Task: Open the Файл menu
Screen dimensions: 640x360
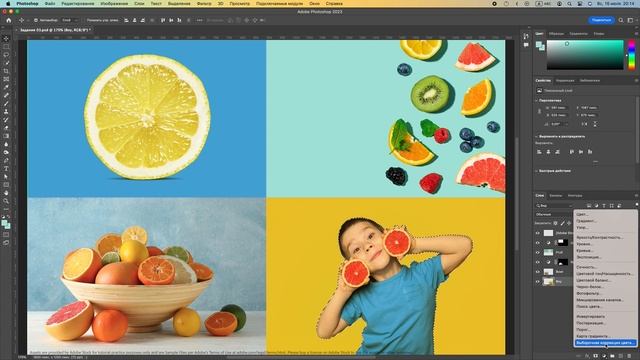Action: (50, 3)
